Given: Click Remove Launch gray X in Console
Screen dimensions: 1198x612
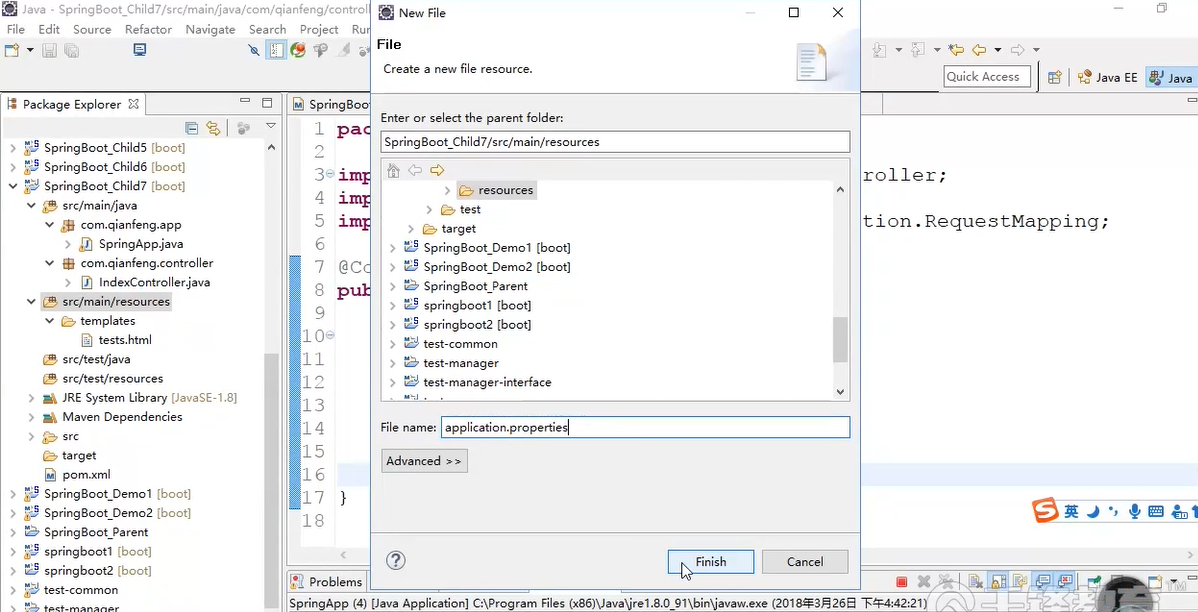Looking at the screenshot, I should coord(924,581).
